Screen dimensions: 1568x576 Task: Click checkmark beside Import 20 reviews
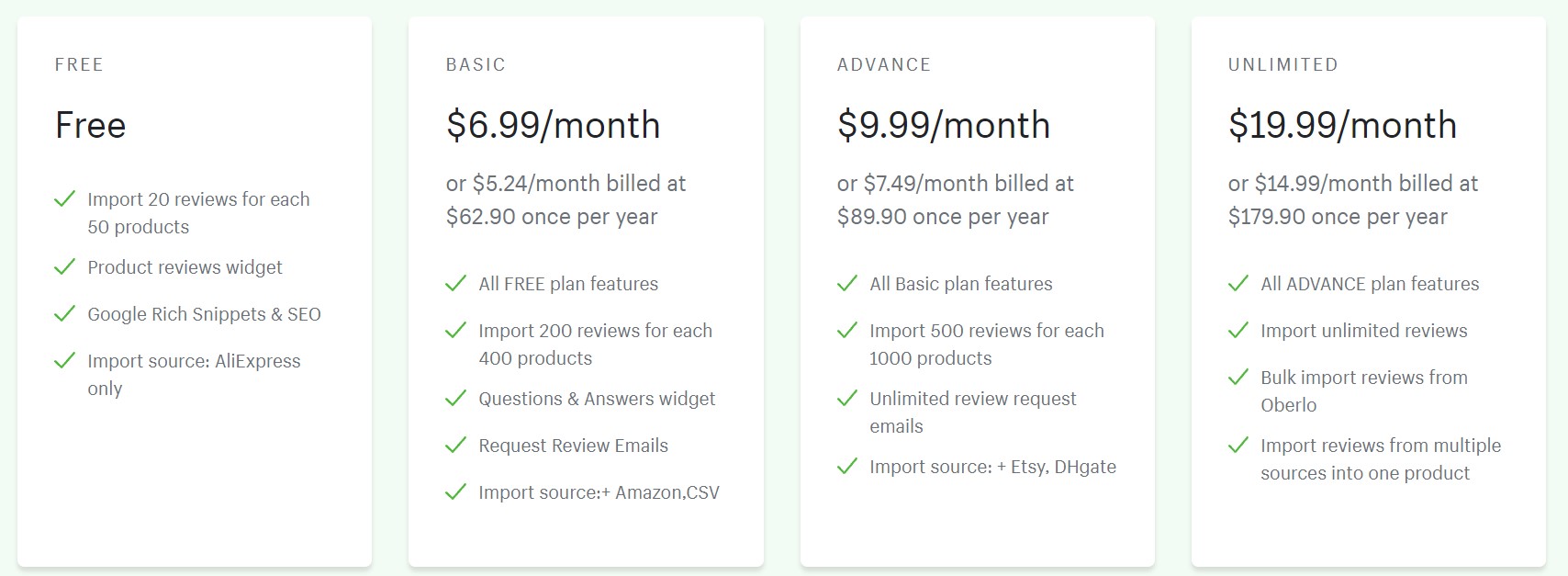click(x=64, y=199)
